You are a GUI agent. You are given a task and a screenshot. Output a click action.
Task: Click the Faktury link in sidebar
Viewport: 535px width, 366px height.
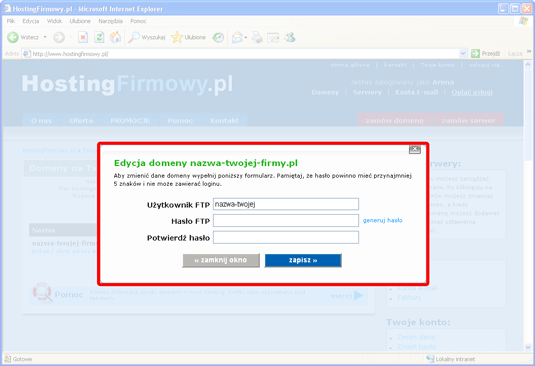(409, 297)
